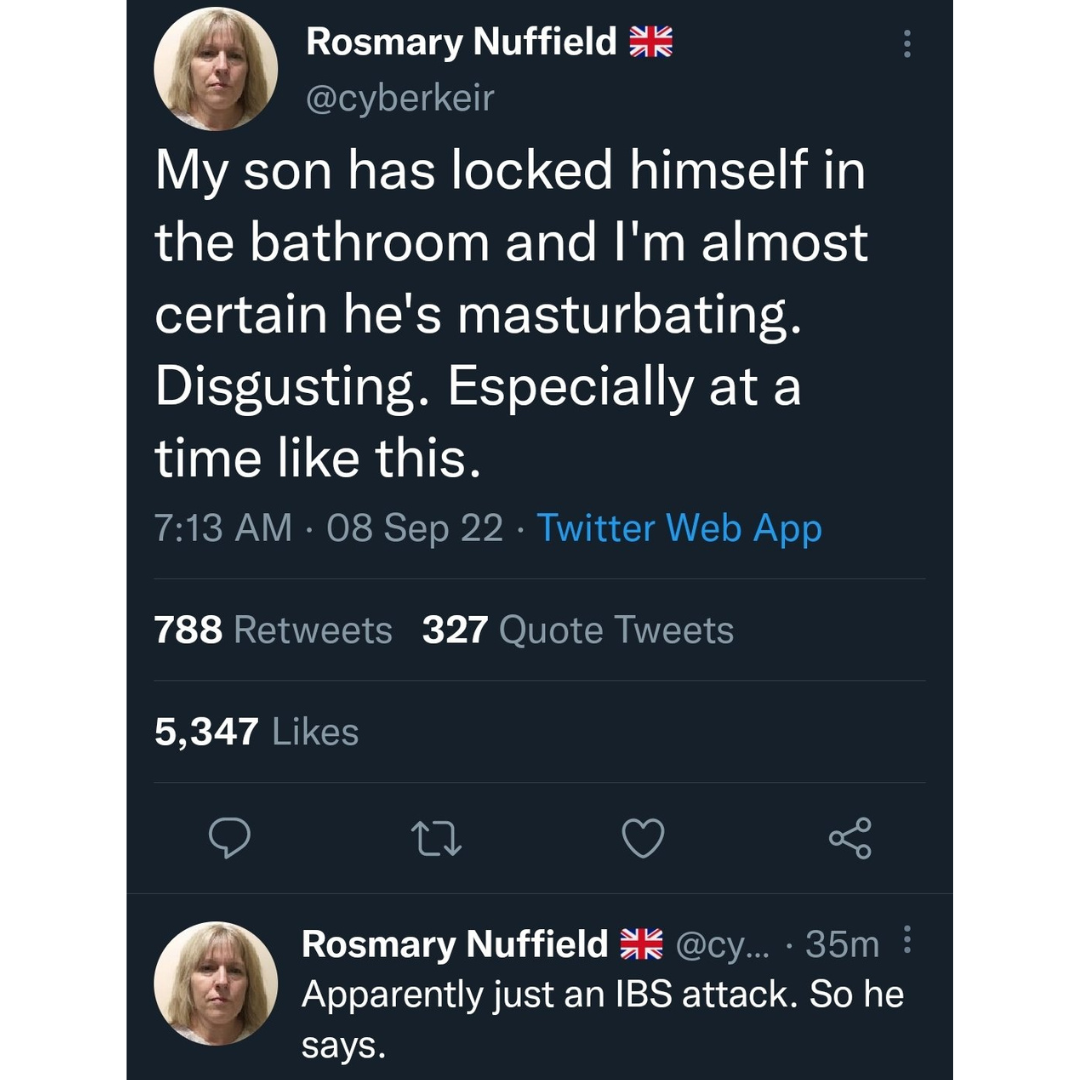
Task: Like the tweet with heart icon
Action: coord(643,838)
